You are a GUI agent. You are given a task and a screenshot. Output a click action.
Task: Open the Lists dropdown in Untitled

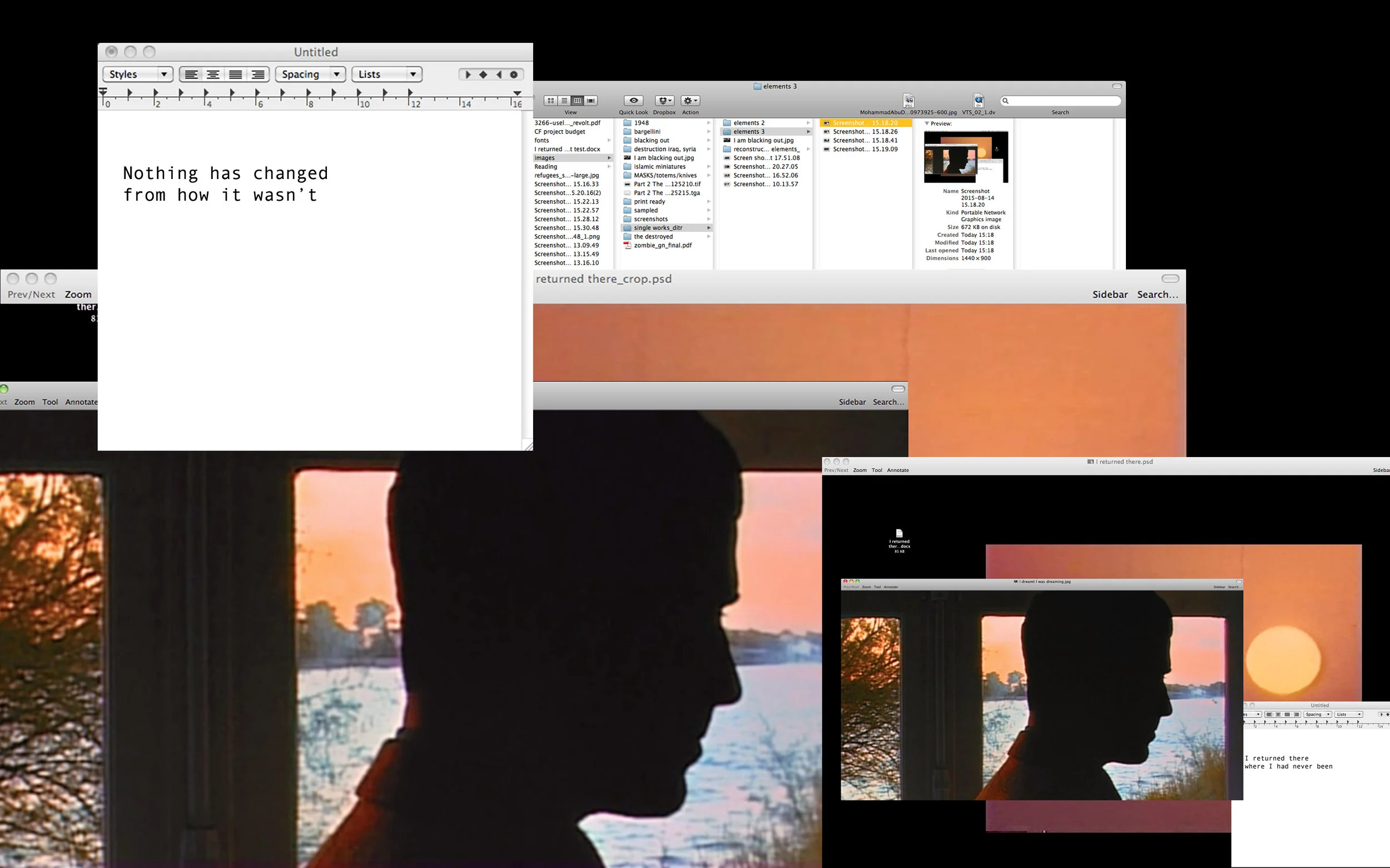387,74
